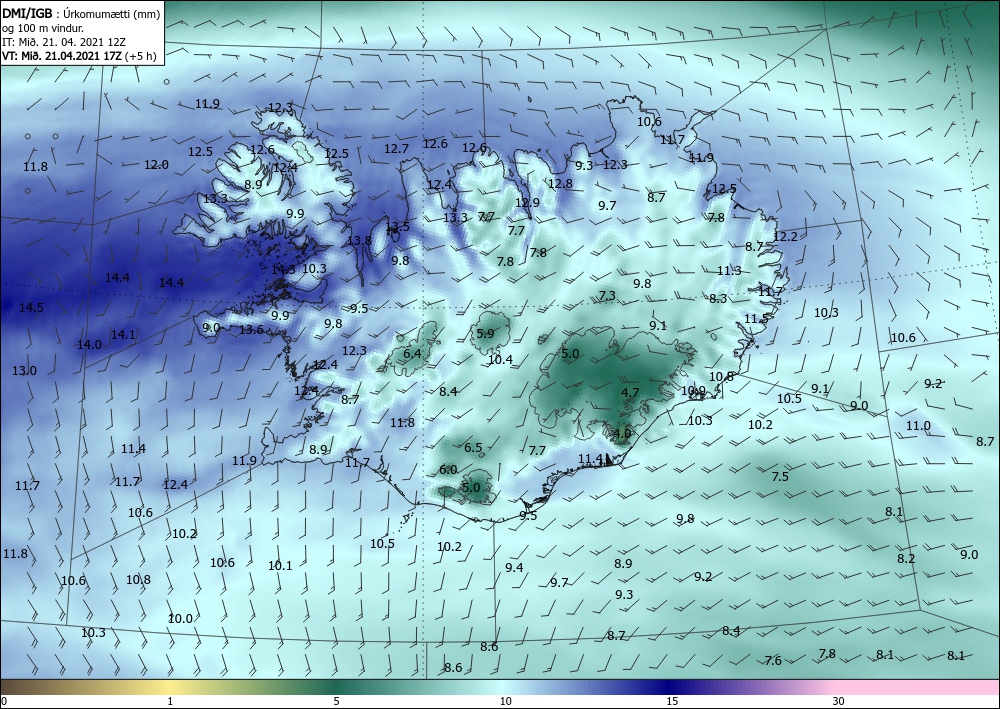Select the 9.4 value on the map
The image size is (1000, 709).
pyautogui.click(x=514, y=567)
